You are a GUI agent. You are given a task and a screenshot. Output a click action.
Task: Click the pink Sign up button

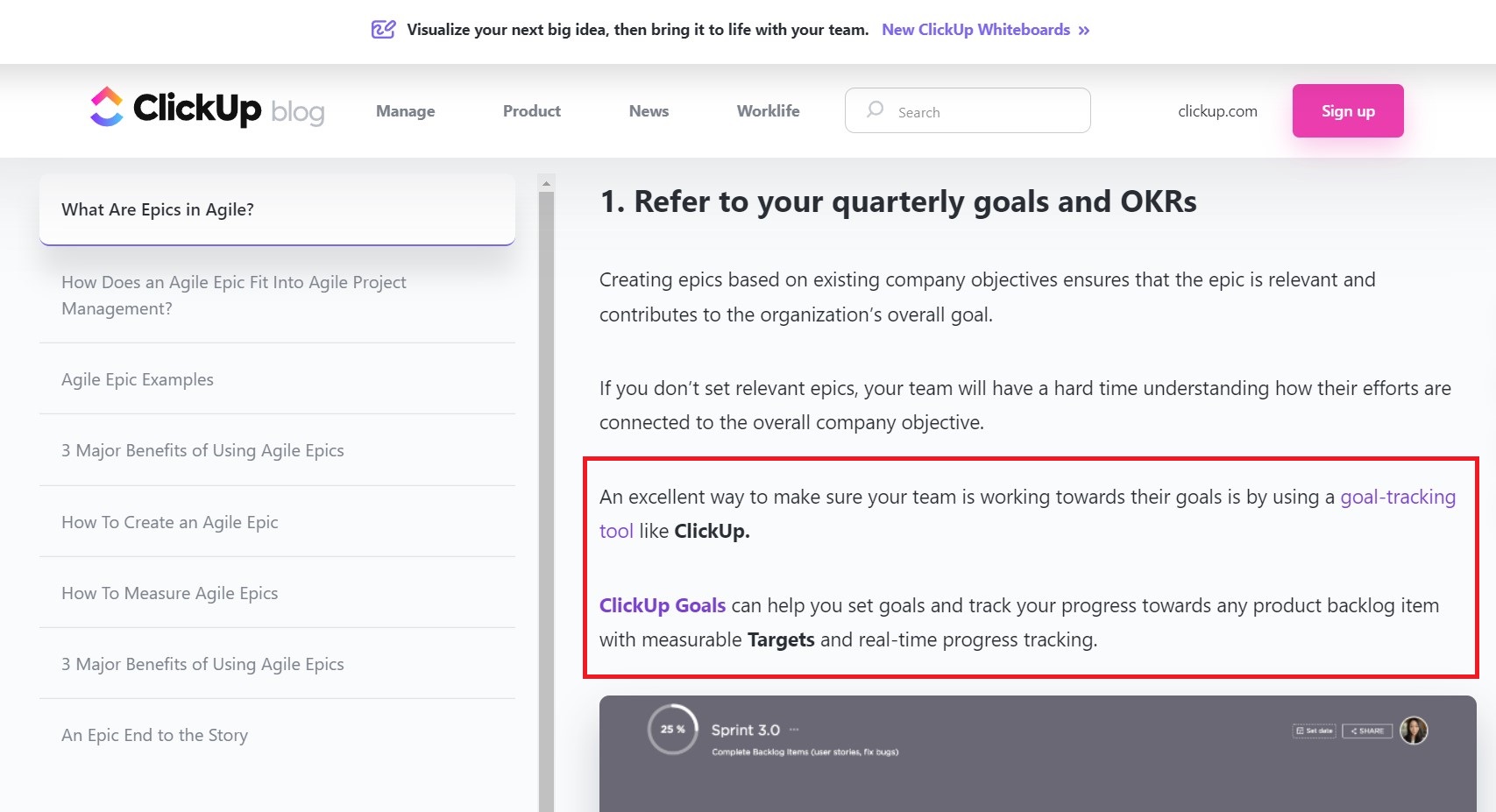1348,111
